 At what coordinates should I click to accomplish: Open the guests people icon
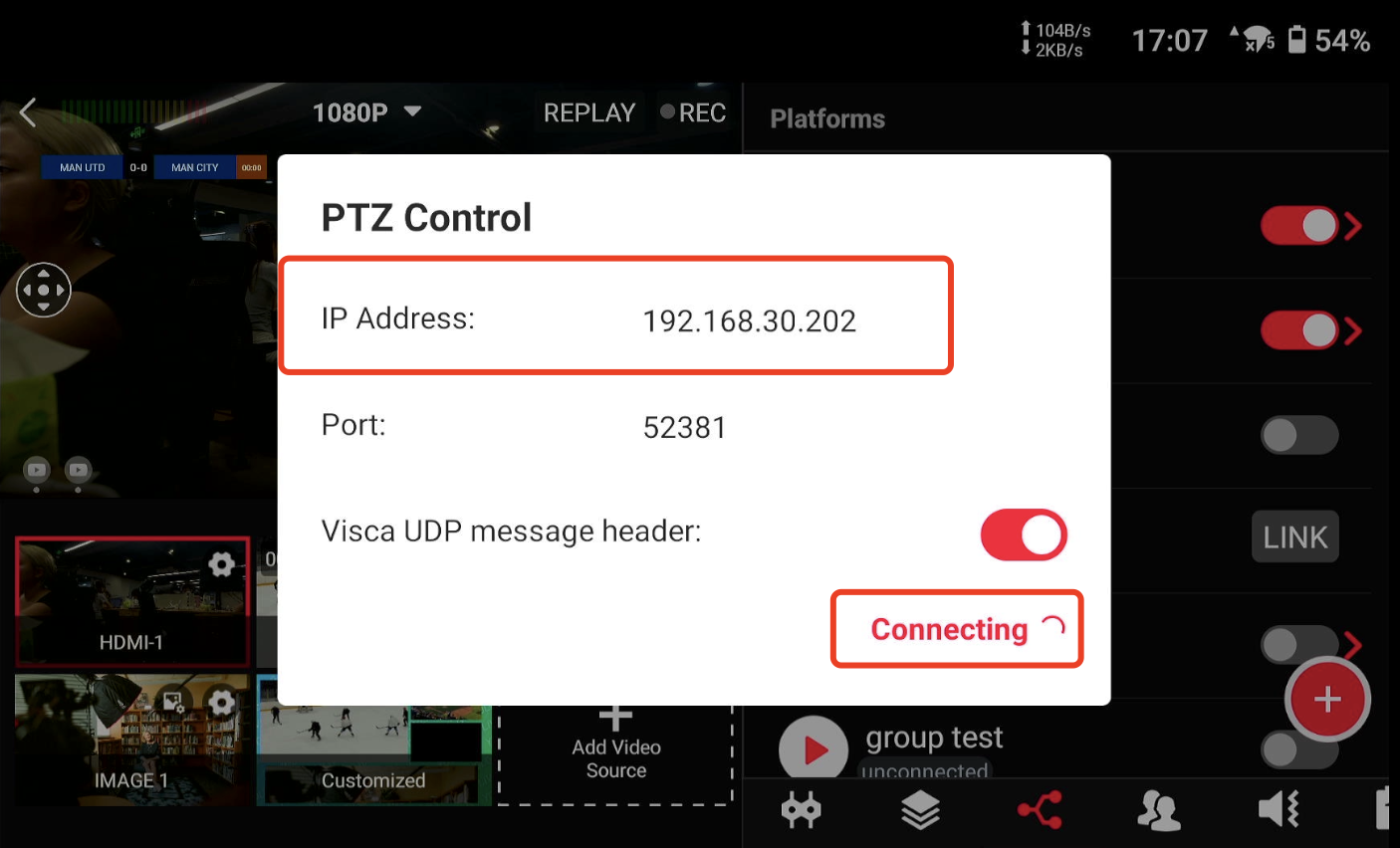coord(1159,810)
